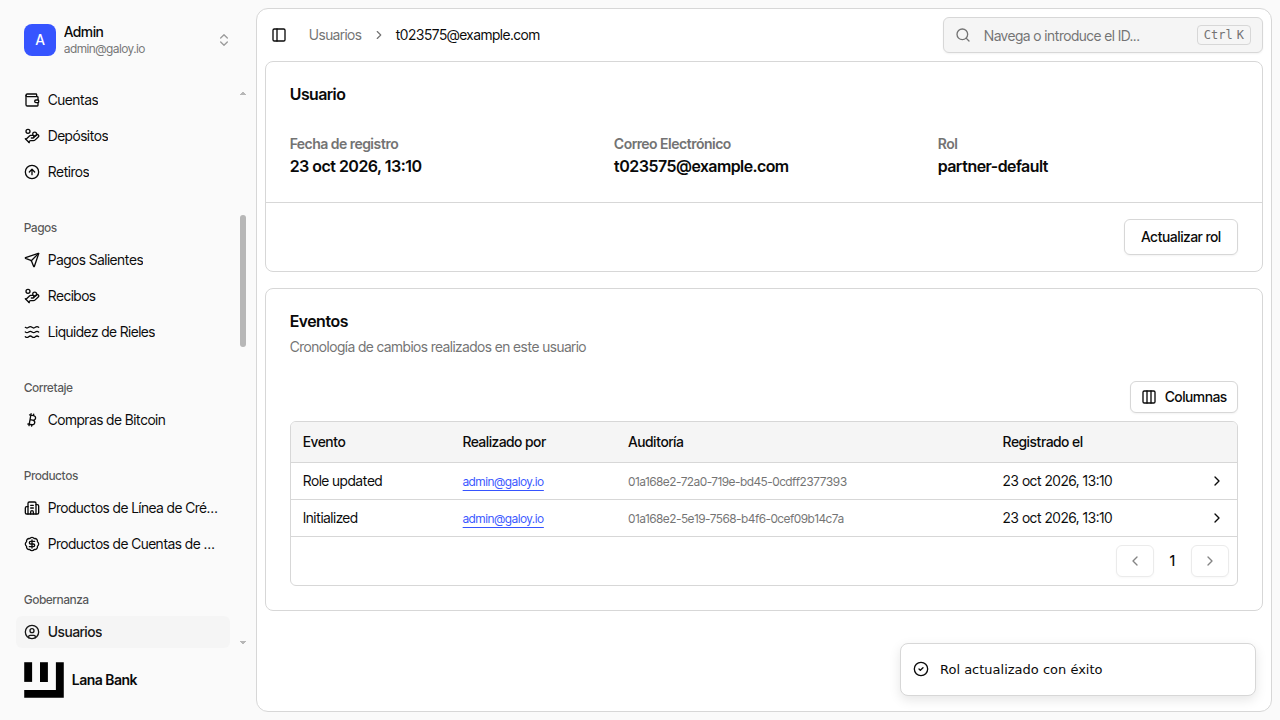Open the Admin account switcher chevrons
Image resolution: width=1280 pixels, height=720 pixels.
tap(224, 40)
